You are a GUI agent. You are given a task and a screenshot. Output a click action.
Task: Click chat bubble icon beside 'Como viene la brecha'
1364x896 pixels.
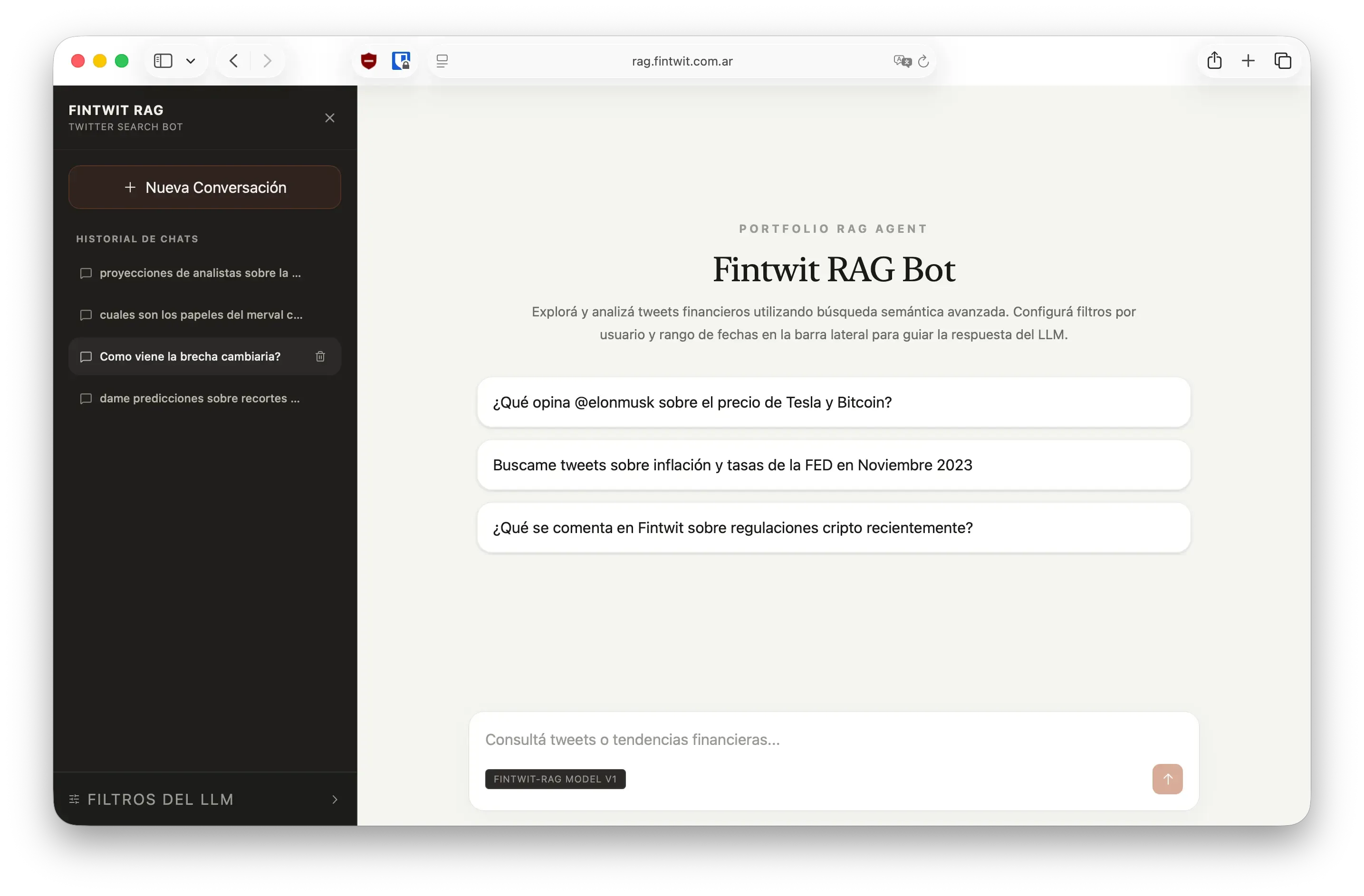coord(86,357)
